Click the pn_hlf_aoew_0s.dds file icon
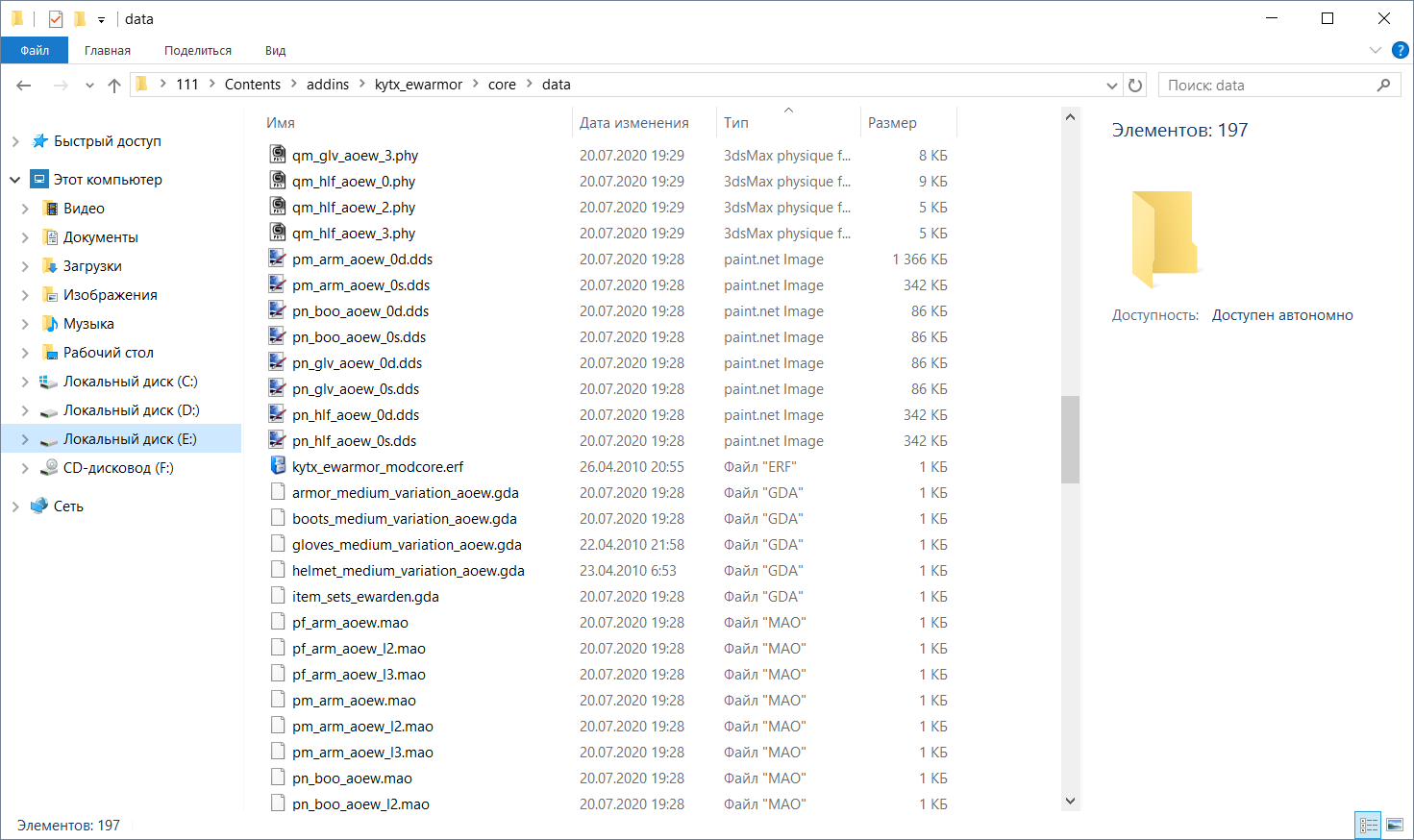This screenshot has width=1414, height=840. [277, 440]
